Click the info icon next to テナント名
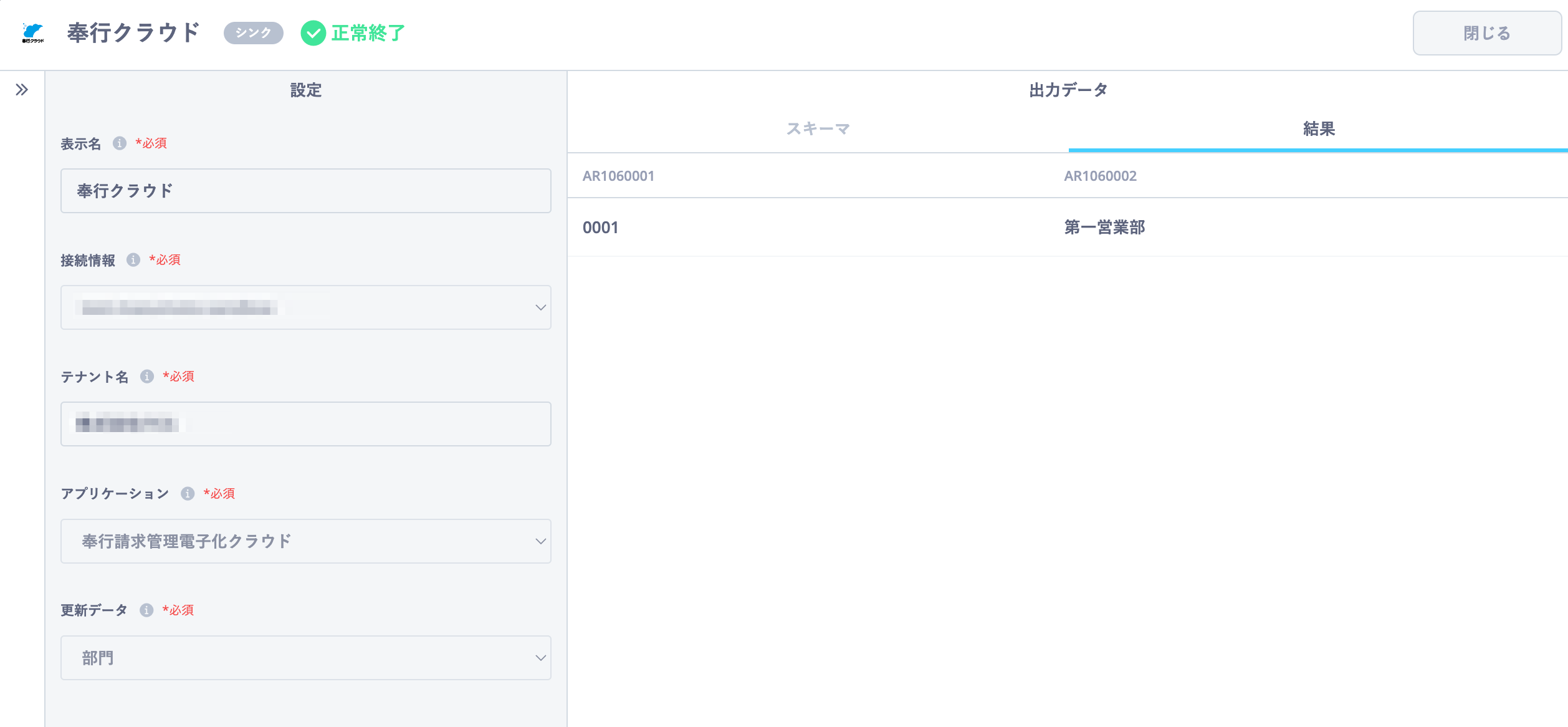The height and width of the screenshot is (727, 1568). pos(147,377)
